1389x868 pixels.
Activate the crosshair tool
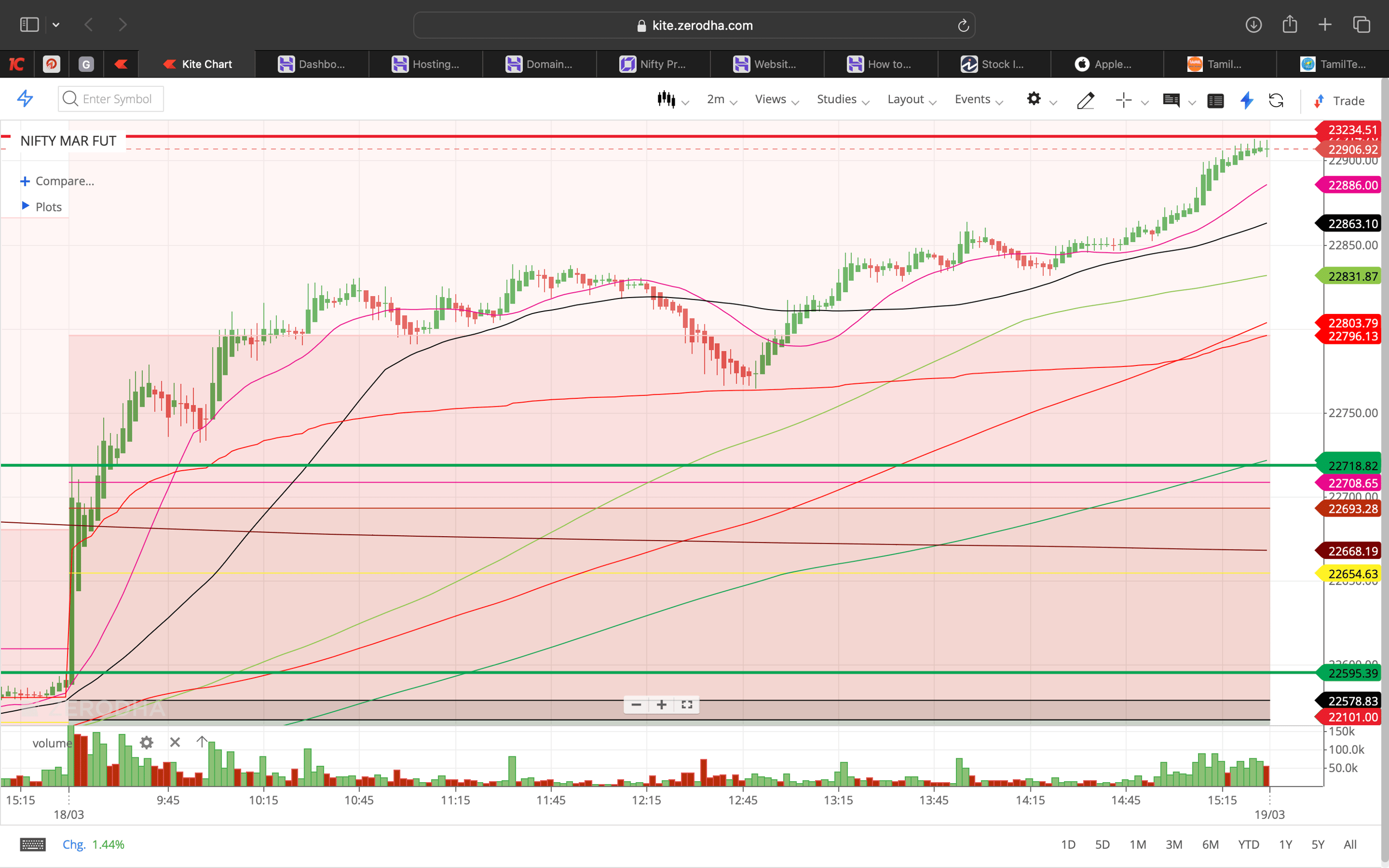(x=1123, y=100)
